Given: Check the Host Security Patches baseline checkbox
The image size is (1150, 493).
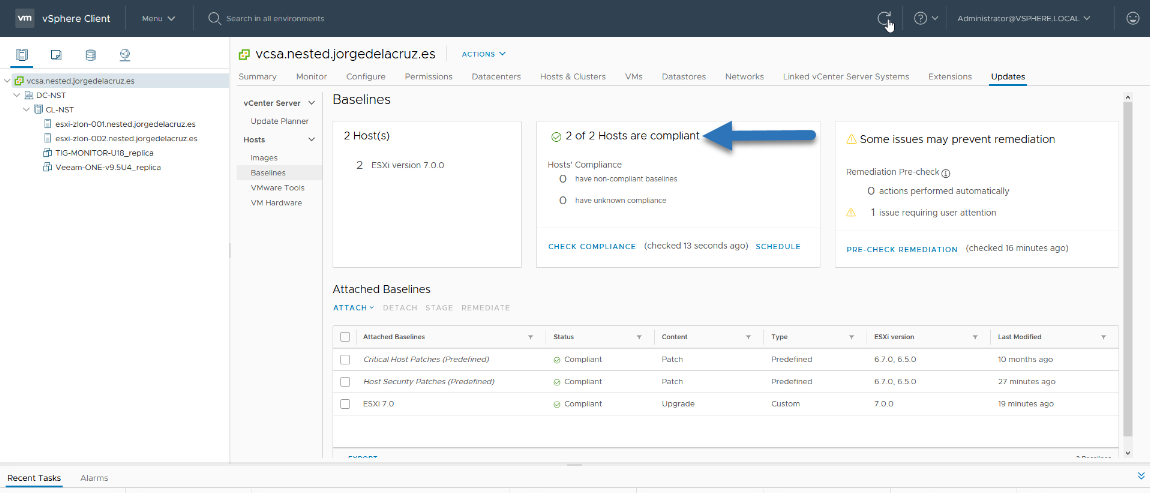Looking at the screenshot, I should (x=345, y=381).
